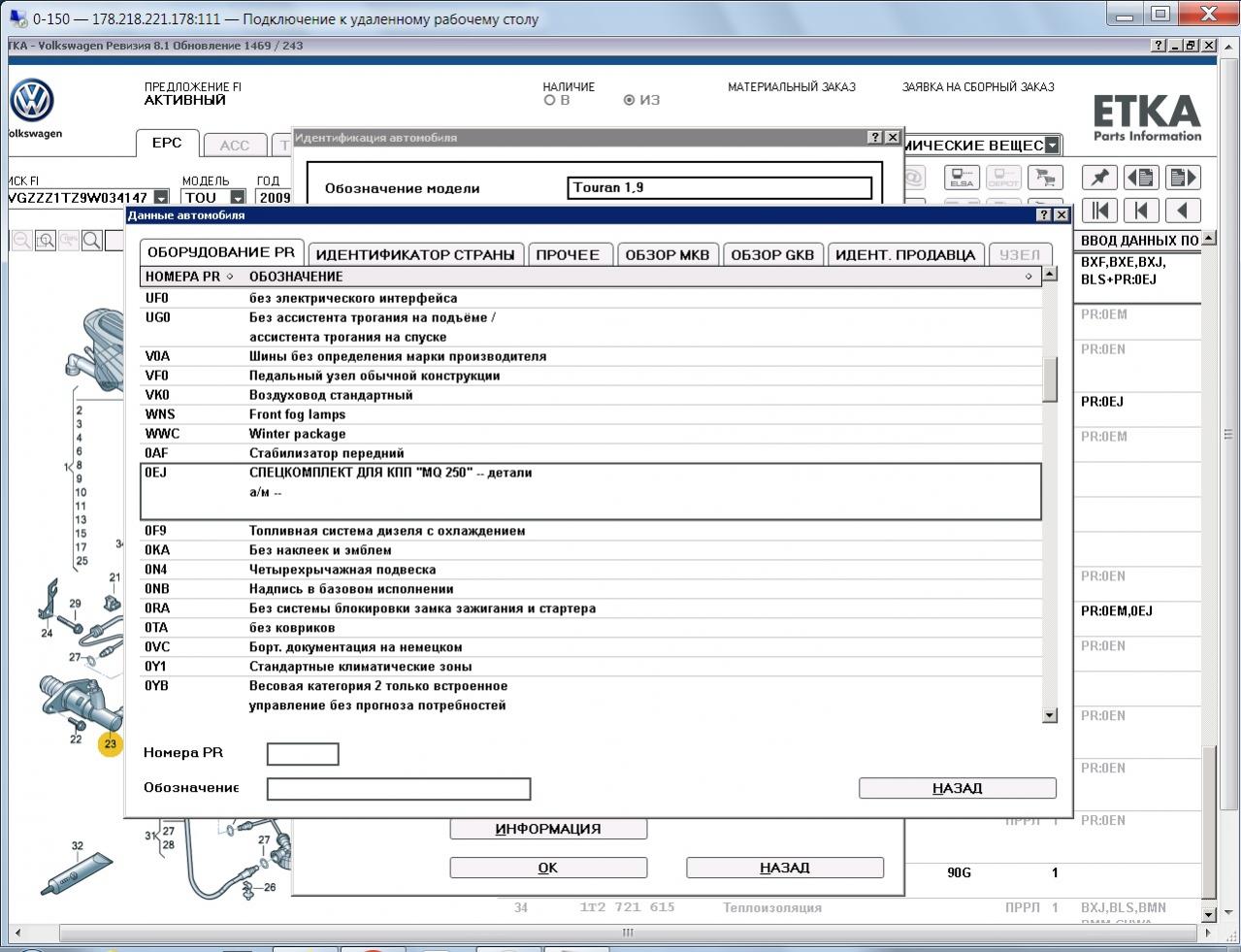Viewport: 1241px width, 952px height.
Task: Go to the previous document page icon
Action: coord(1141,178)
